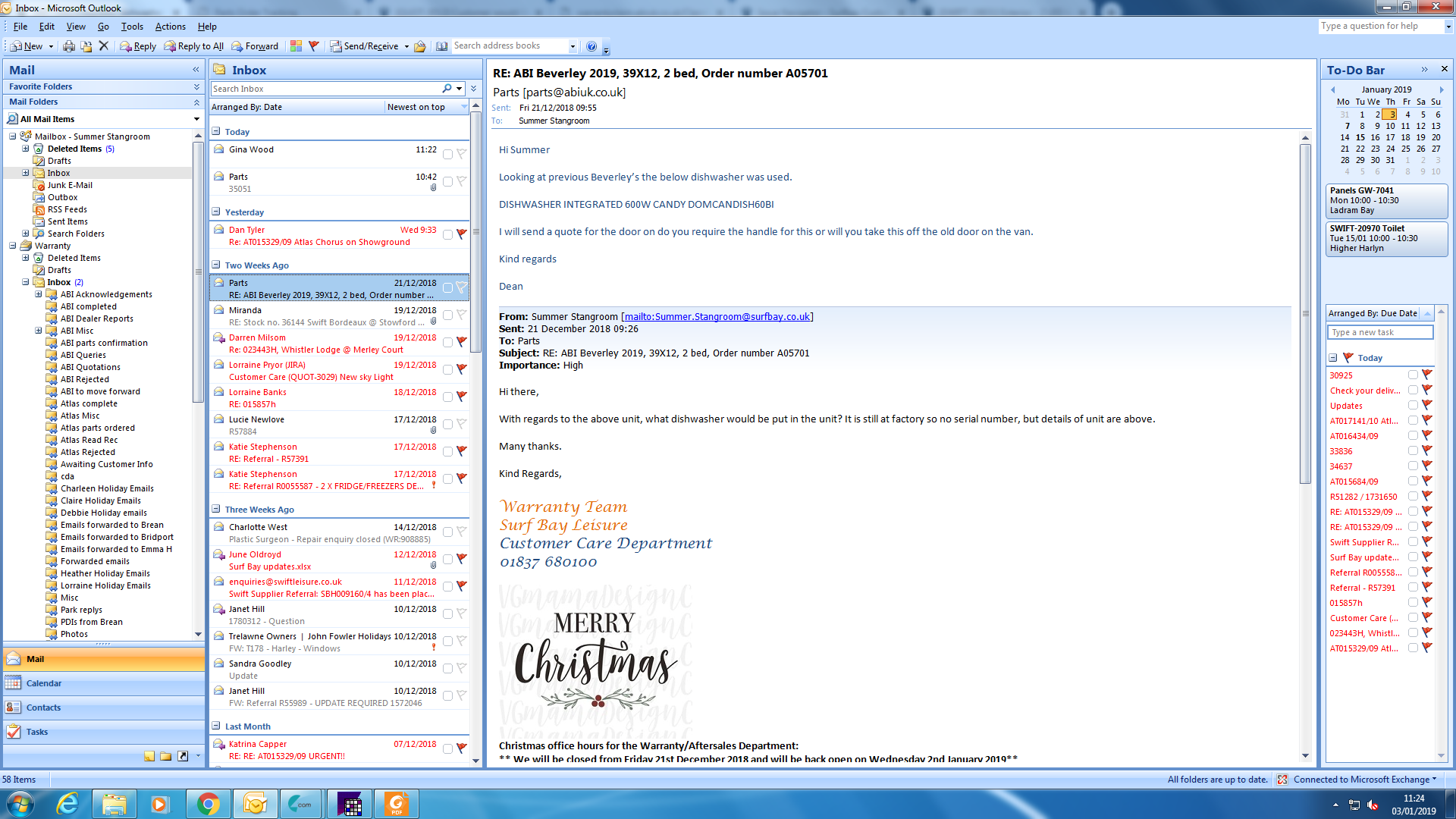Click the Follow Up flag toolbar icon
This screenshot has width=1456, height=819.
pyautogui.click(x=314, y=46)
